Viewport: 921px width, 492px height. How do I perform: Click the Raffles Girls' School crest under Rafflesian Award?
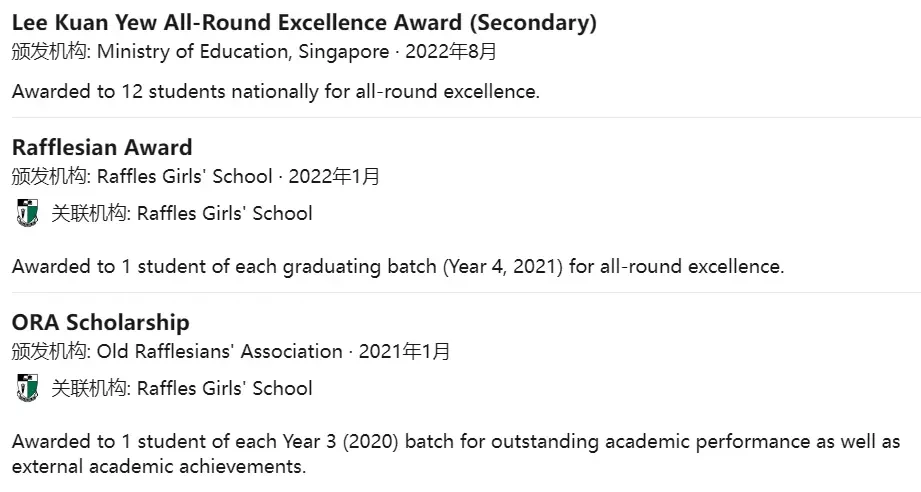tap(27, 213)
